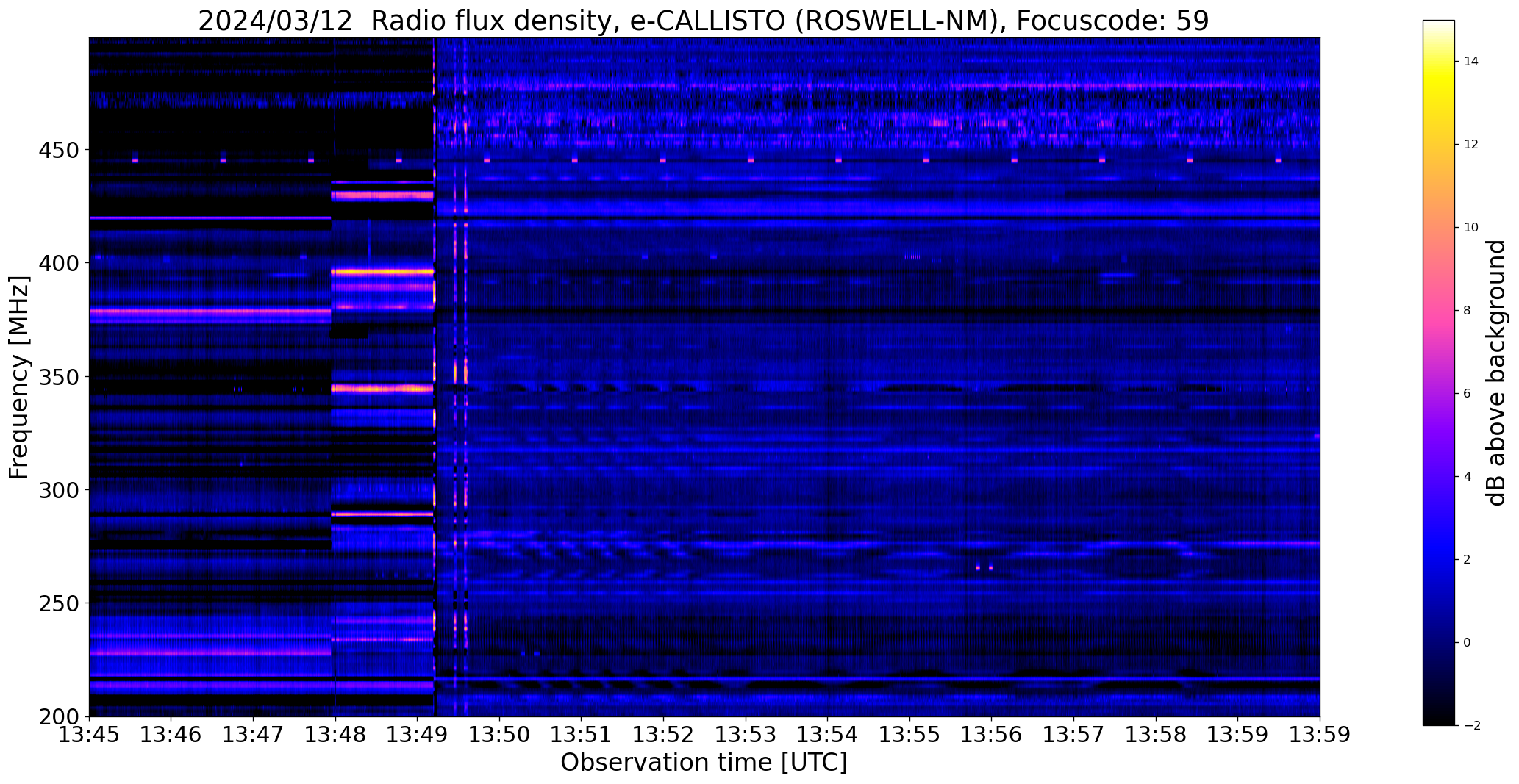This screenshot has height=784, width=1519.
Task: Click the 13:57 time tick label
Action: coord(1073,735)
